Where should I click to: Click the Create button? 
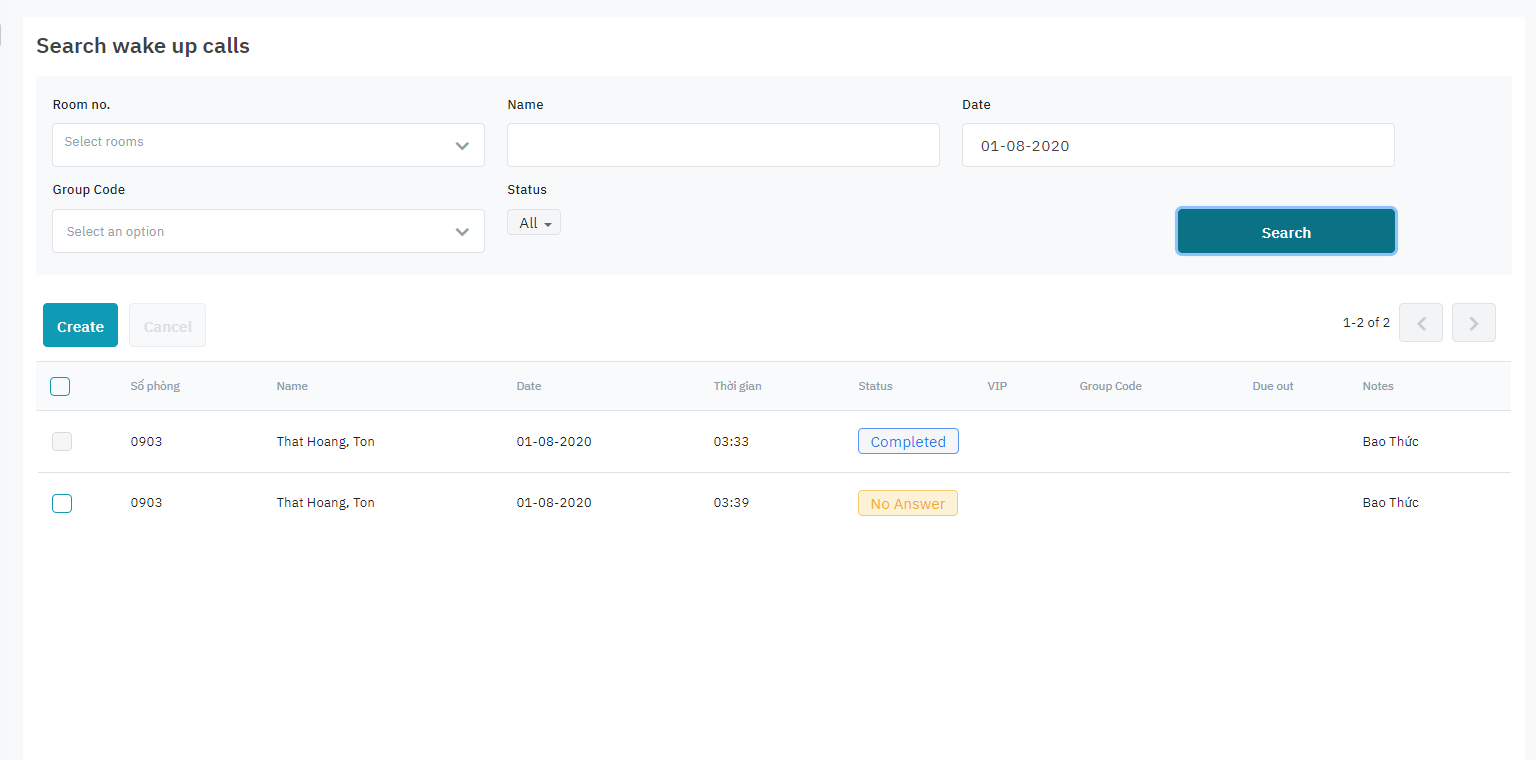pyautogui.click(x=80, y=326)
